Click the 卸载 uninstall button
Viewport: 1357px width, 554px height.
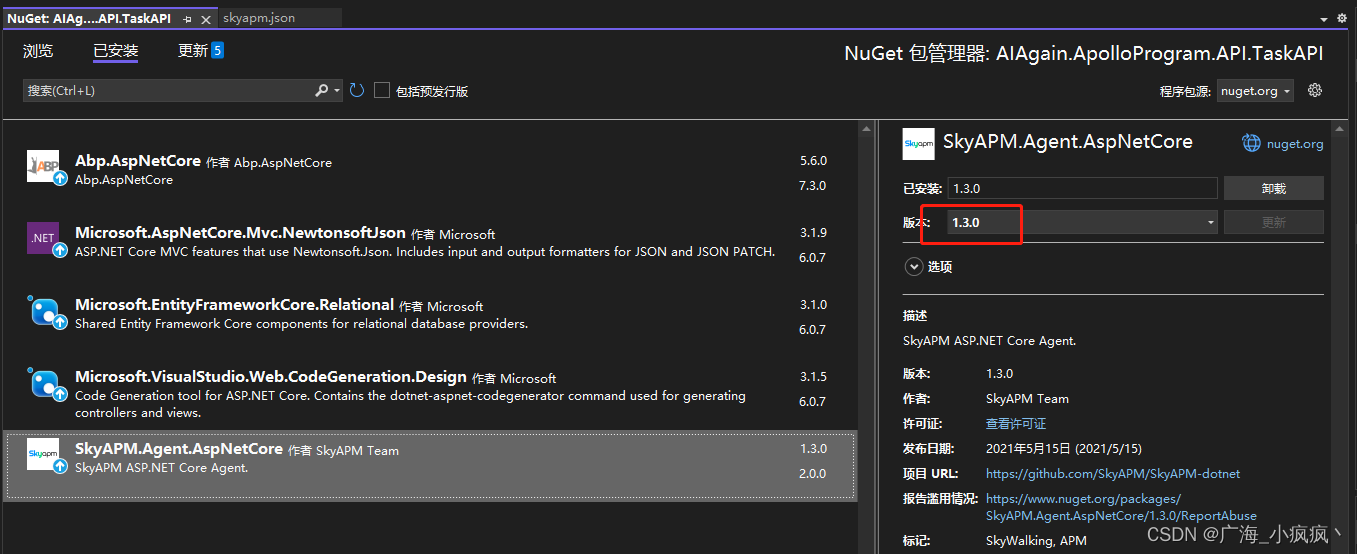coord(1273,188)
